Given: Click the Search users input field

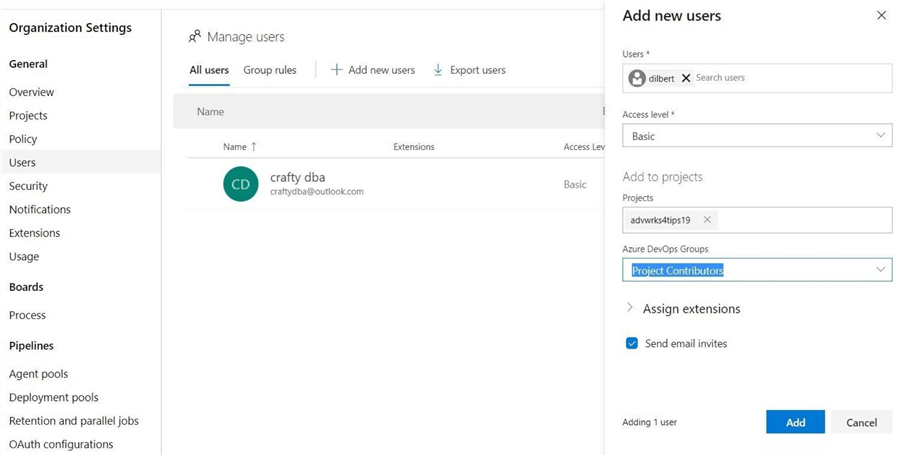Looking at the screenshot, I should click(790, 78).
